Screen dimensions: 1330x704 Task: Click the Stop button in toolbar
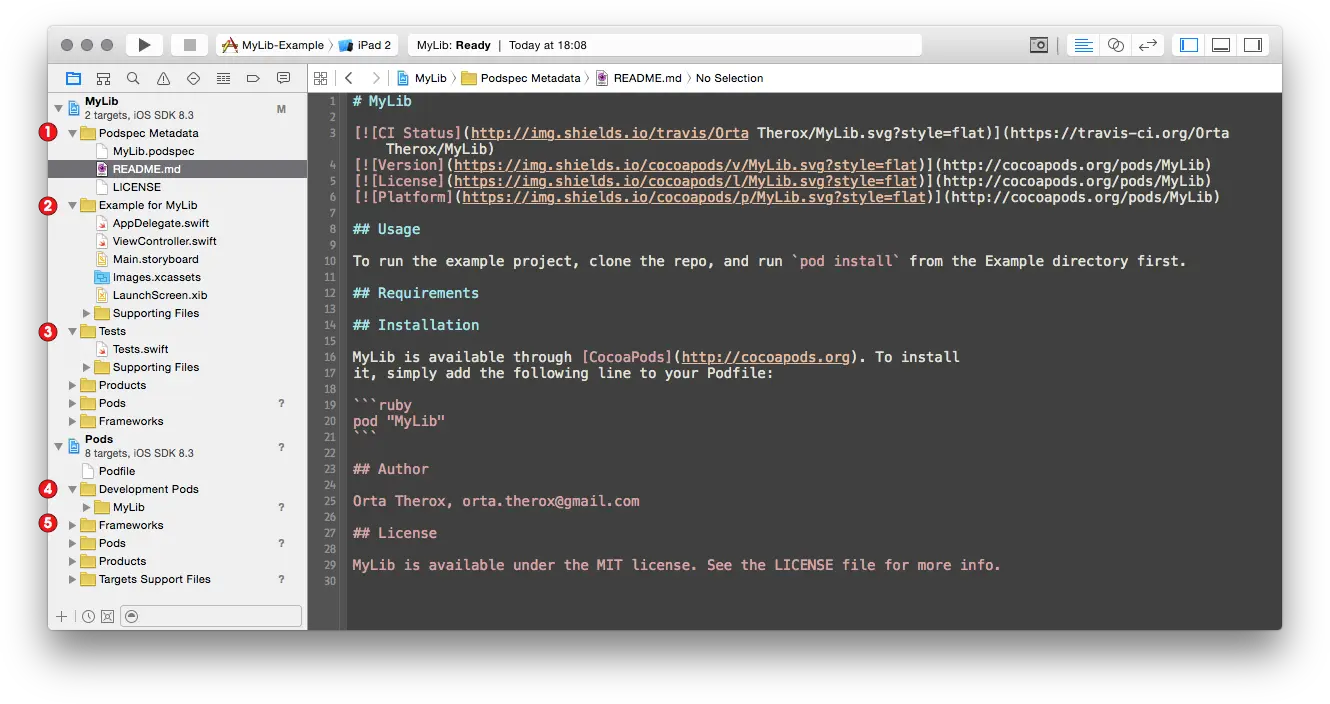(189, 45)
